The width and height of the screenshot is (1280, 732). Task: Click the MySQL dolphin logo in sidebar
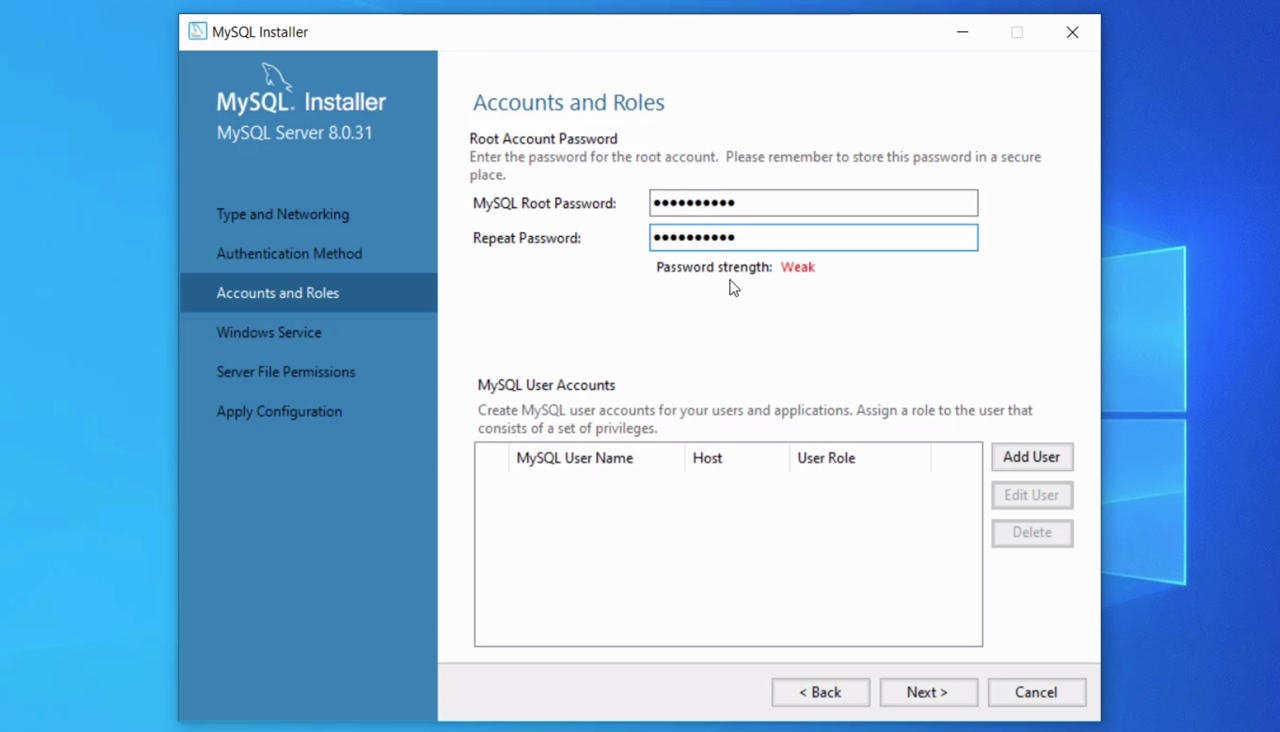pos(276,78)
